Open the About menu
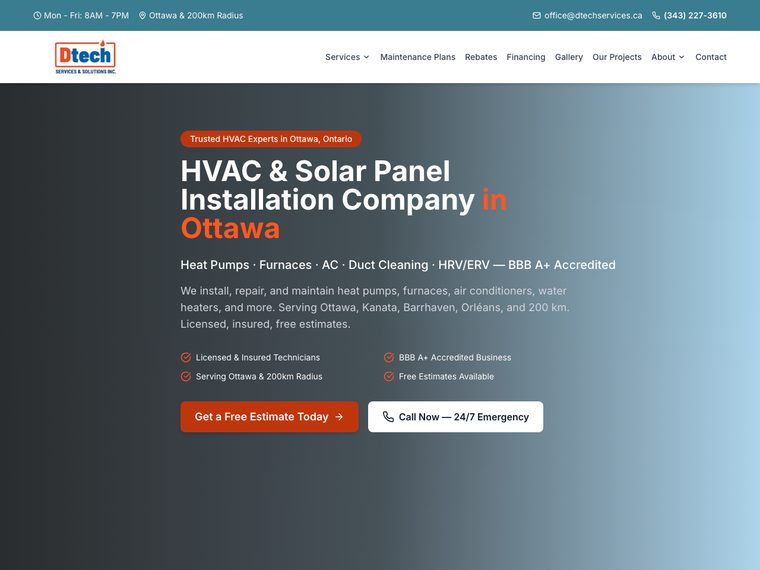The width and height of the screenshot is (760, 570). coord(668,57)
